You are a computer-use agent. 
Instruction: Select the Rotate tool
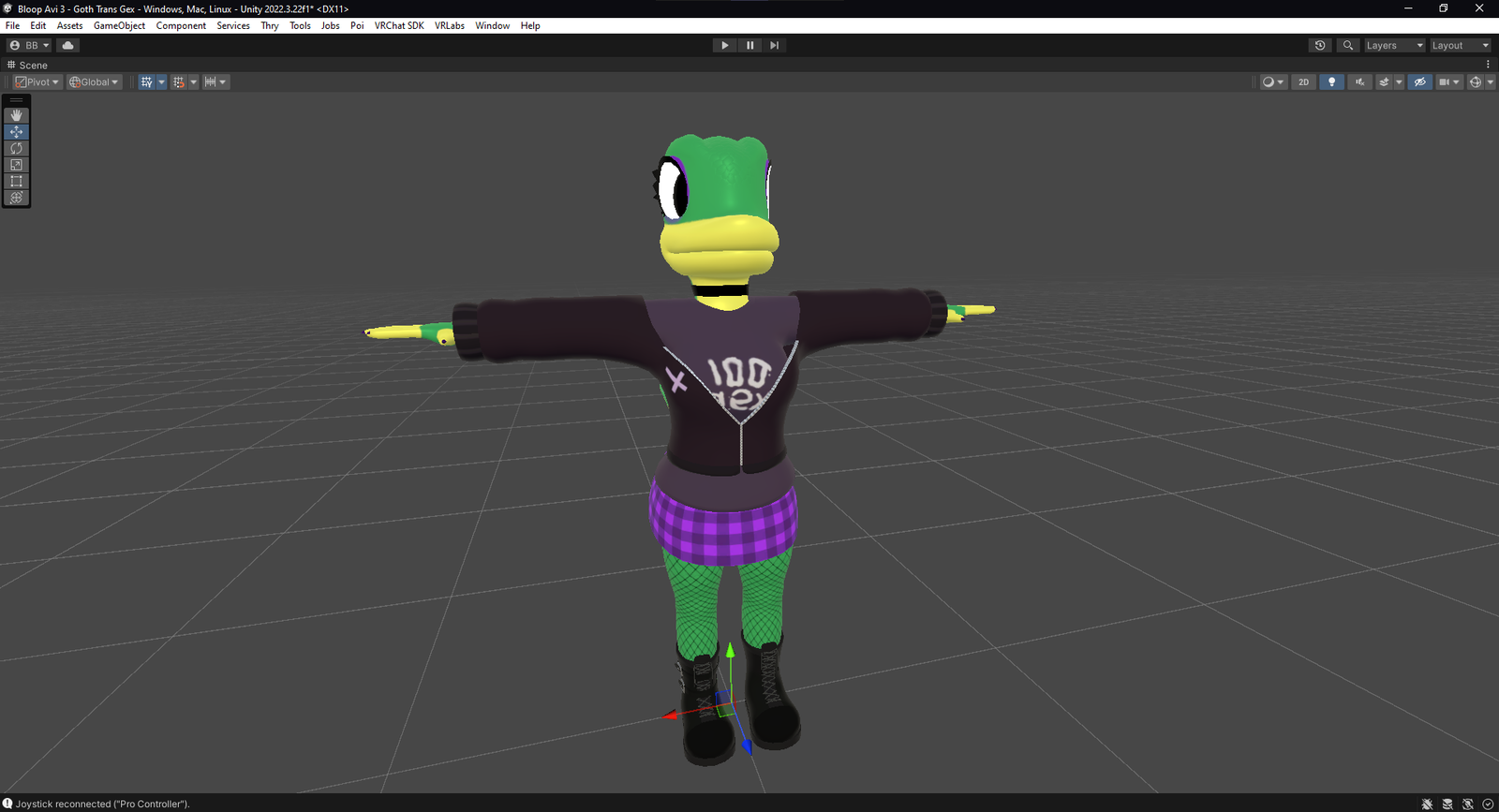pyautogui.click(x=16, y=148)
